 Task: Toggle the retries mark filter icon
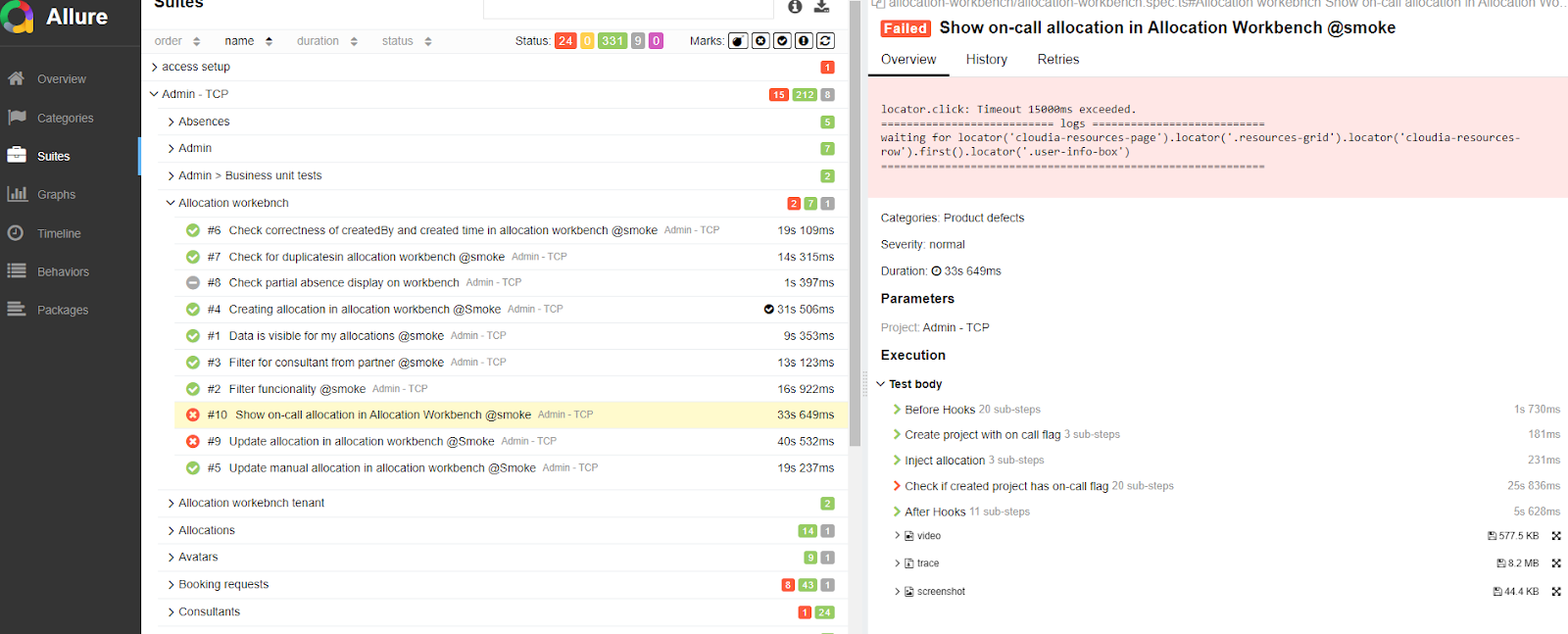(x=825, y=41)
